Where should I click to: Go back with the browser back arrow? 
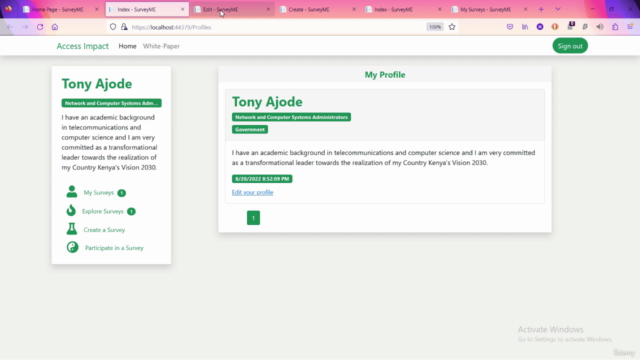(x=10, y=27)
